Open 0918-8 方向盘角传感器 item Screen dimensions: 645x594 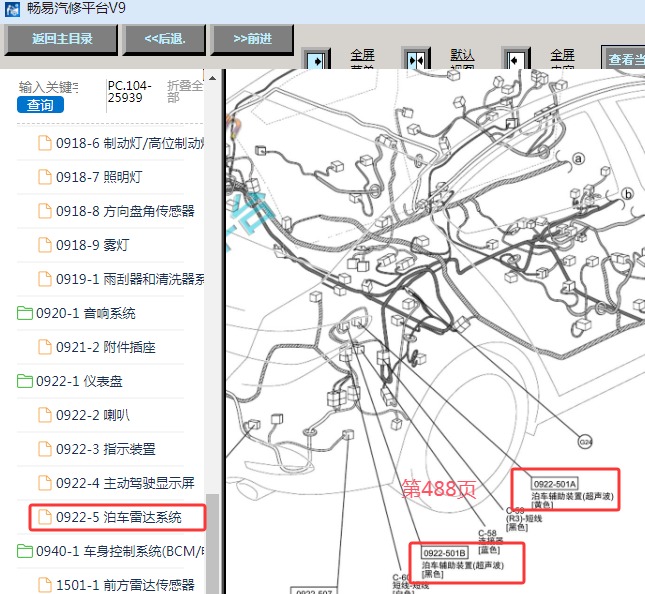tap(125, 211)
